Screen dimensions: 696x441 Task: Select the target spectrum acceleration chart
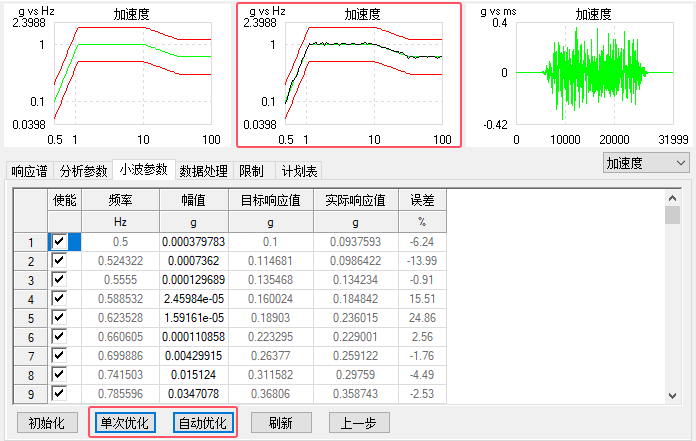point(117,75)
